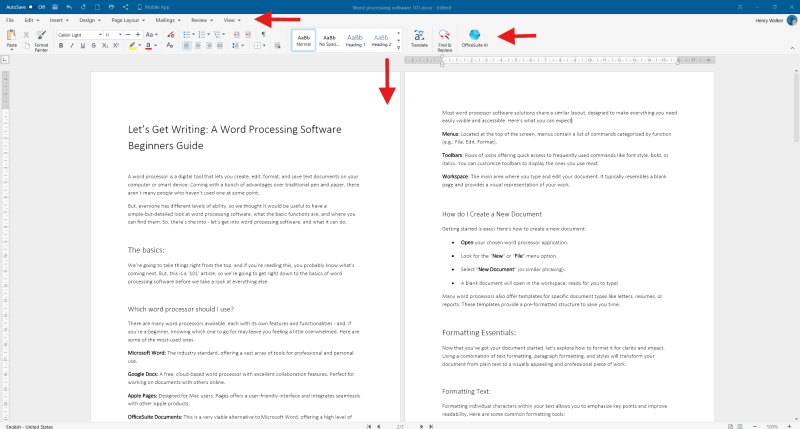
Task: Click the text highlight color button
Action: [133, 45]
